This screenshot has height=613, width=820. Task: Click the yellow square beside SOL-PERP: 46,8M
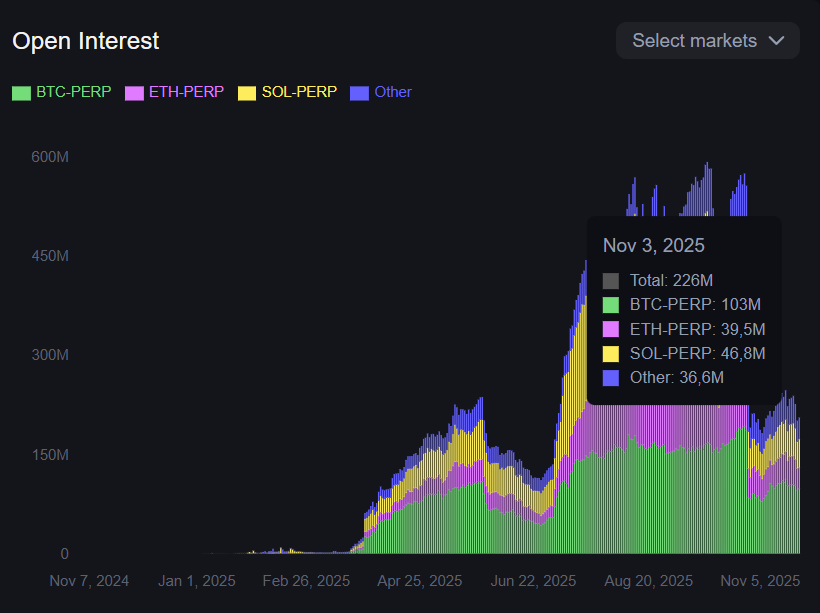tap(612, 353)
